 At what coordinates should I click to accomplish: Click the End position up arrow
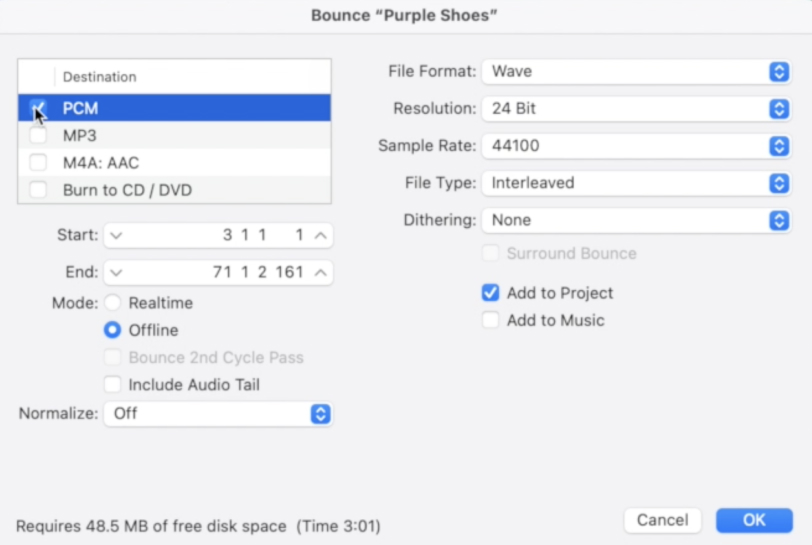(x=320, y=272)
